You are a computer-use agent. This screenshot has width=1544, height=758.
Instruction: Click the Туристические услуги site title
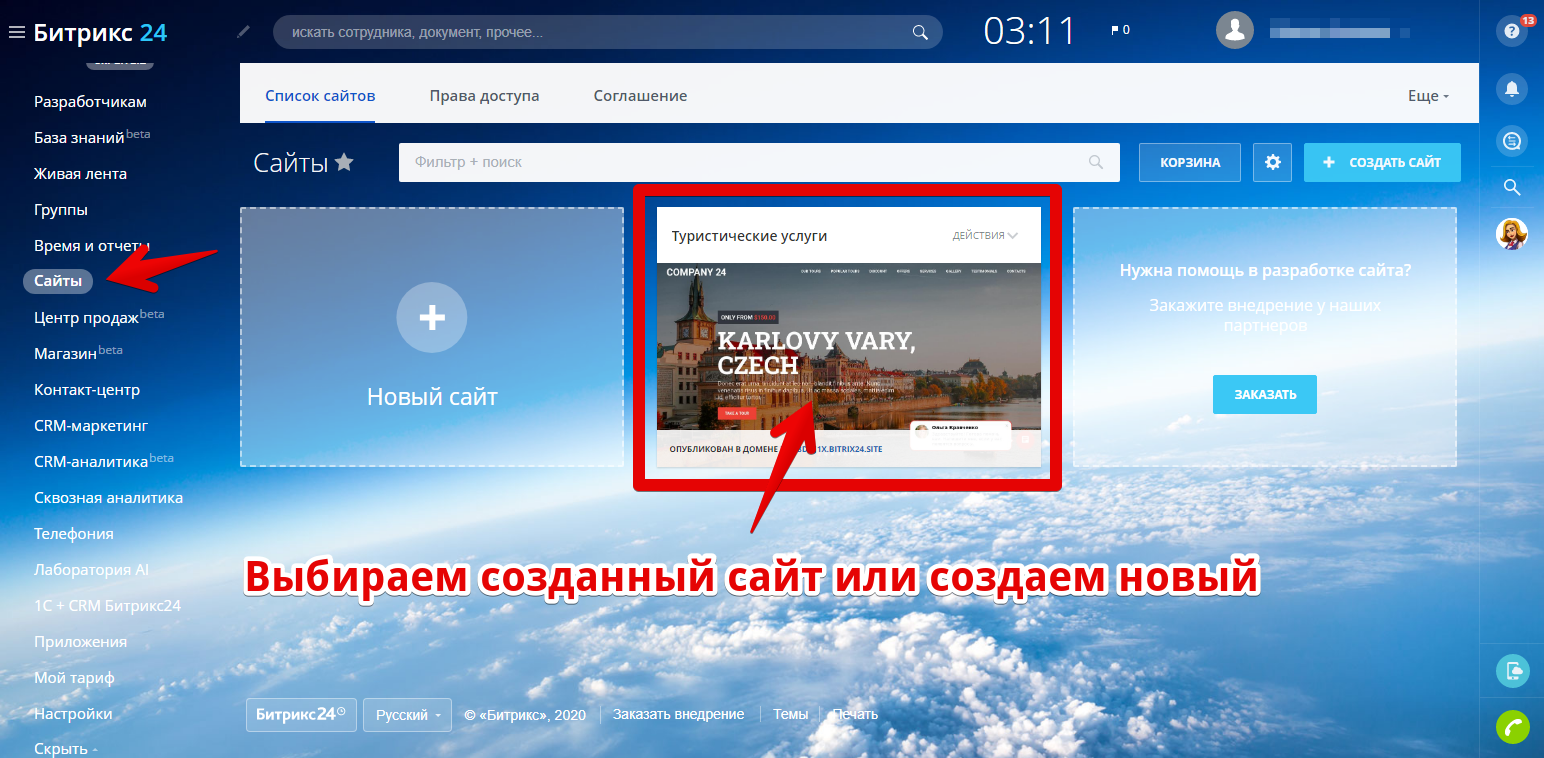tap(749, 236)
